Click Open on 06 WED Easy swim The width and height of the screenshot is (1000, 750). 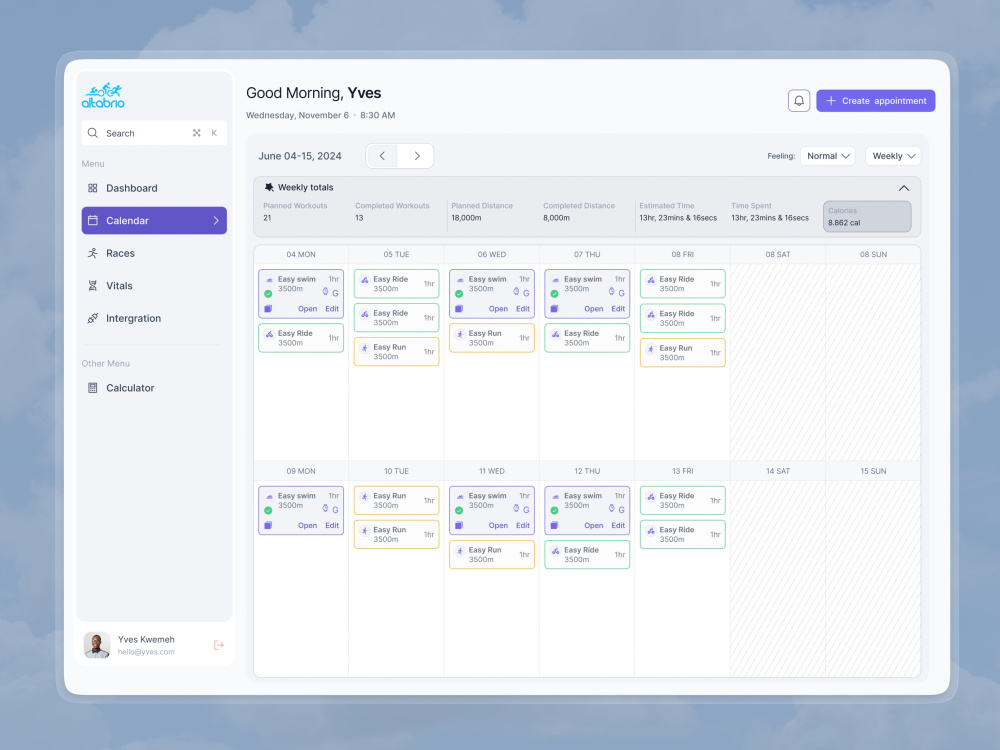click(498, 309)
